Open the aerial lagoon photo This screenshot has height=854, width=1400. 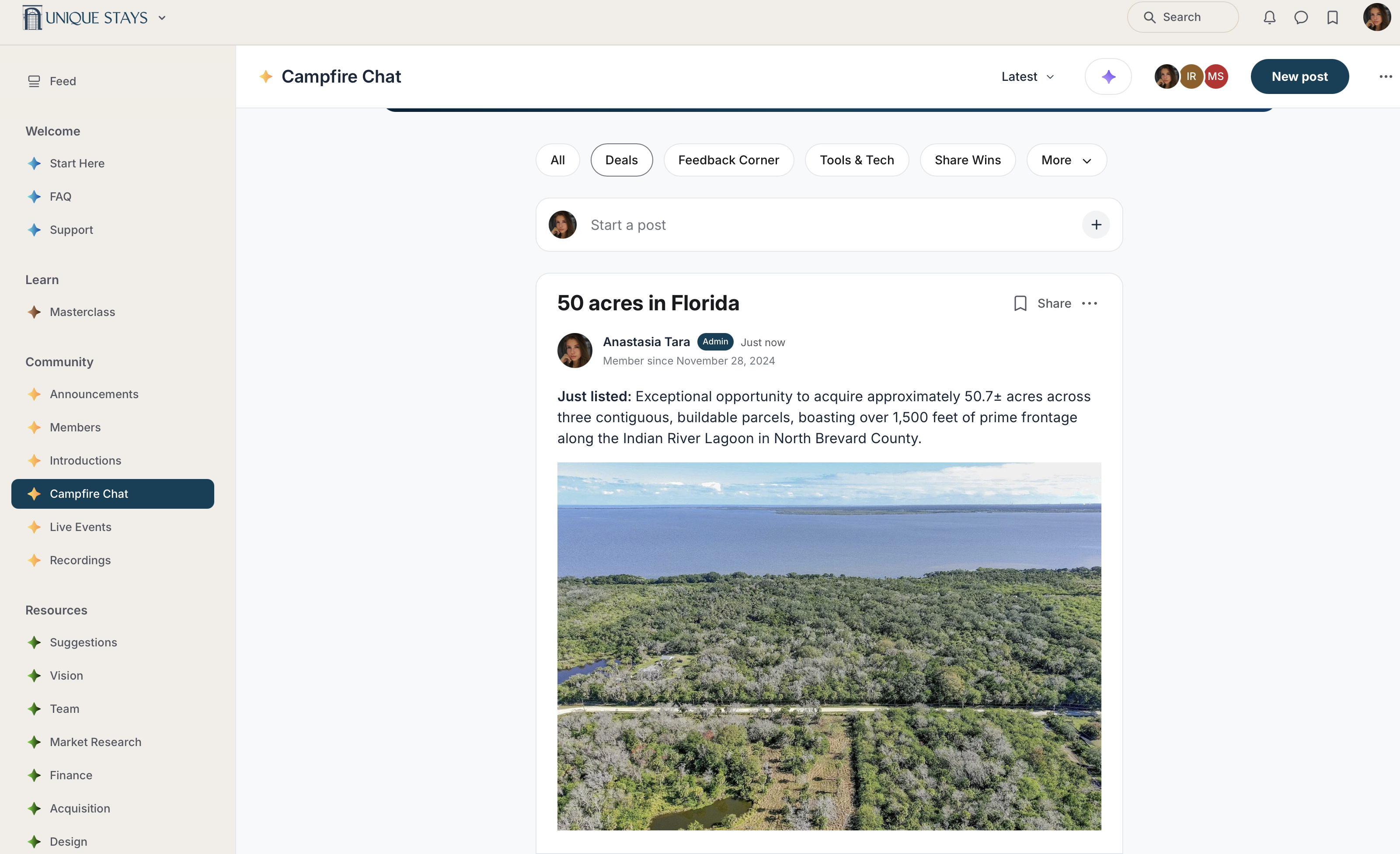[829, 646]
